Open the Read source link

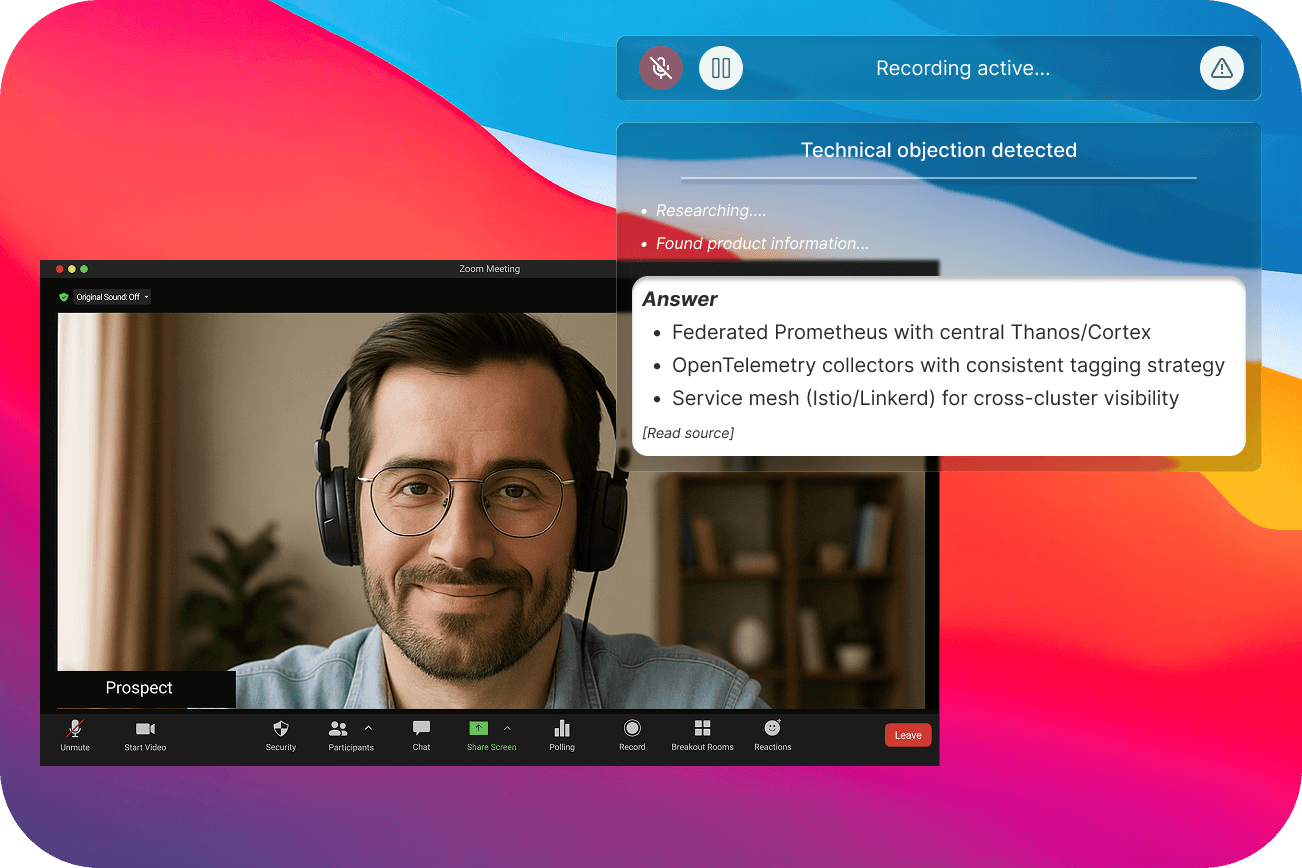688,433
